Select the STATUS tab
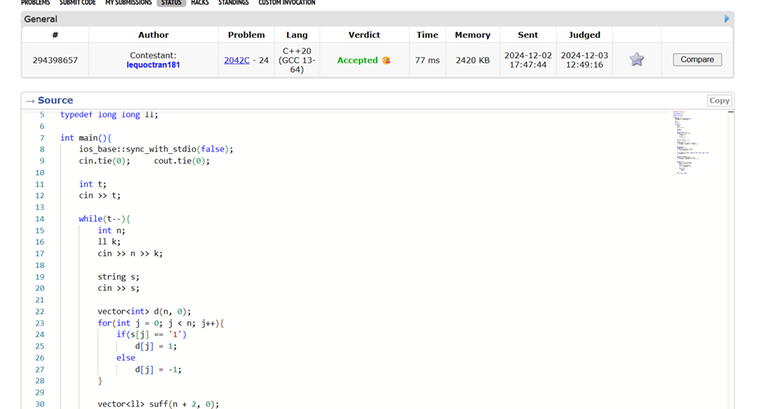This screenshot has height=409, width=768. click(x=172, y=3)
